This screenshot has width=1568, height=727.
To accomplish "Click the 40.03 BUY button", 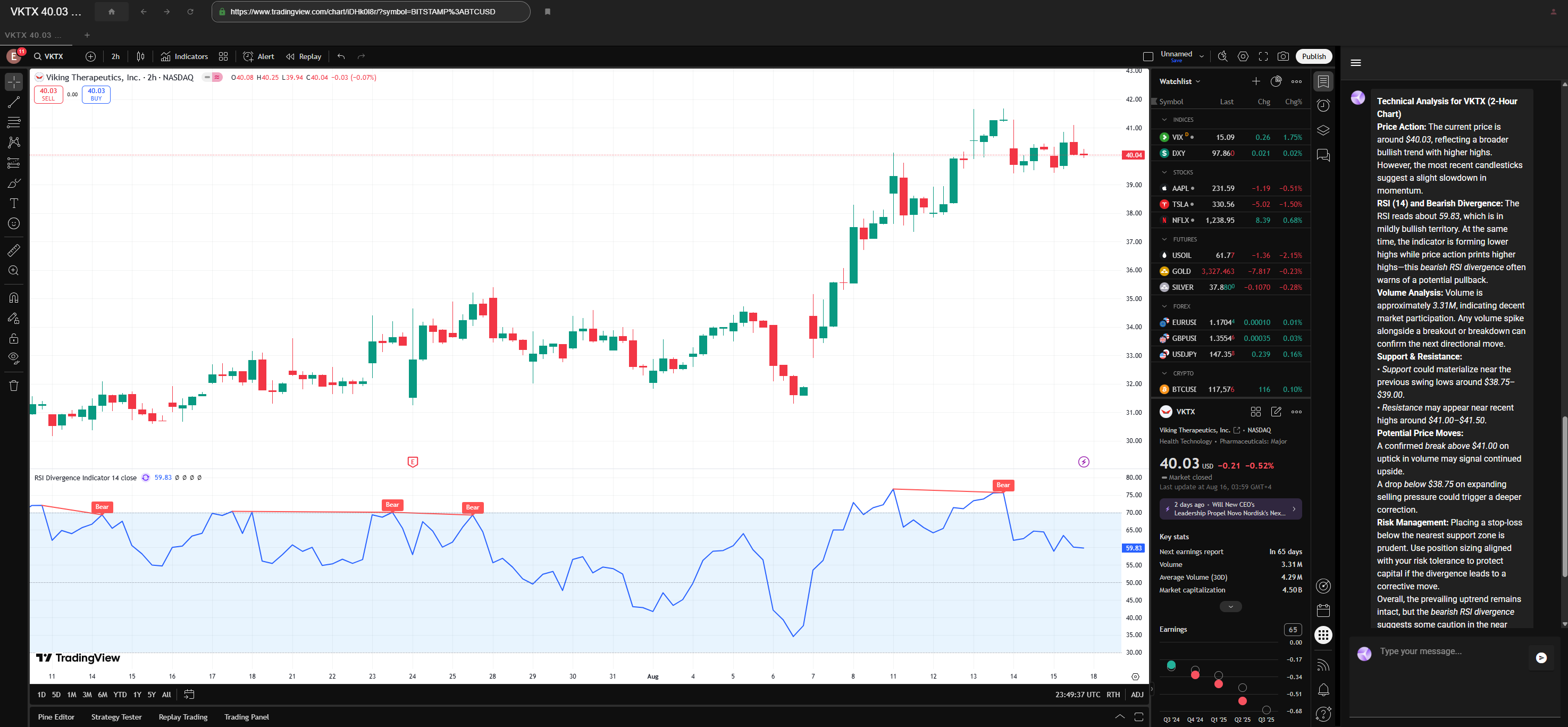I will (96, 94).
